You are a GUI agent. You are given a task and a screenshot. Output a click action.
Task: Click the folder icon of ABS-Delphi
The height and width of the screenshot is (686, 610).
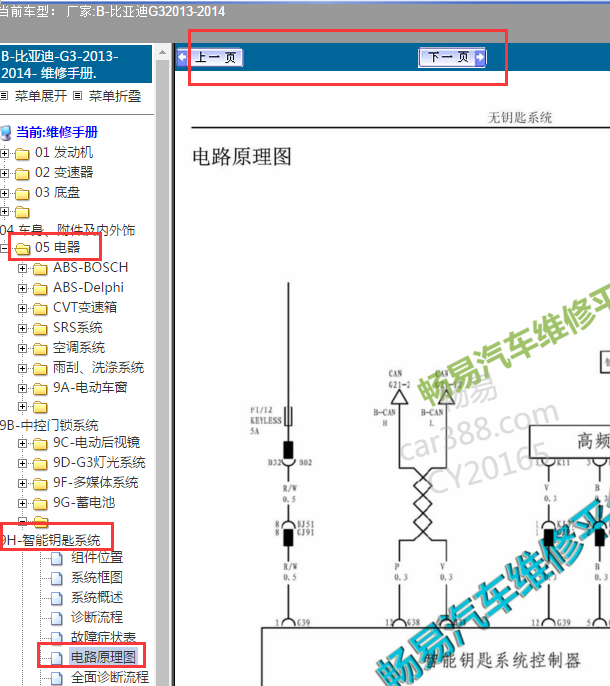(x=40, y=289)
